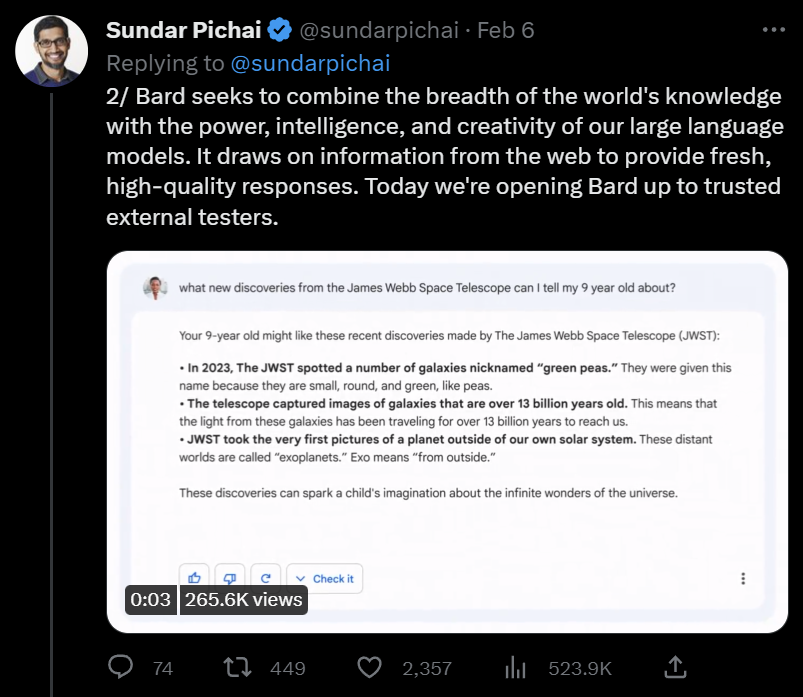
Task: Click the regenerate refresh icon in Bard
Action: pos(265,578)
